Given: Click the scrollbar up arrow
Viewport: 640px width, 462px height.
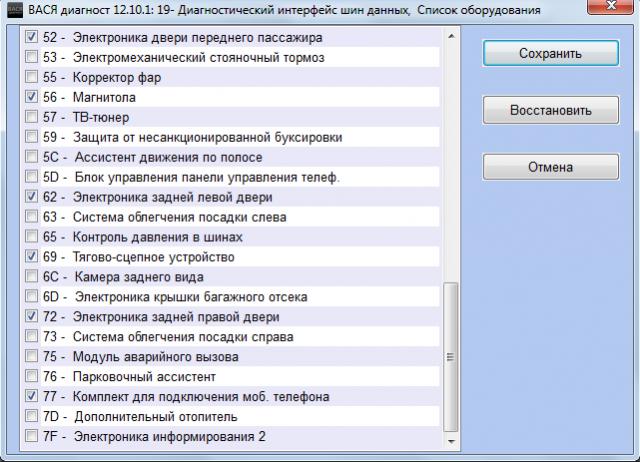Looking at the screenshot, I should pos(451,36).
